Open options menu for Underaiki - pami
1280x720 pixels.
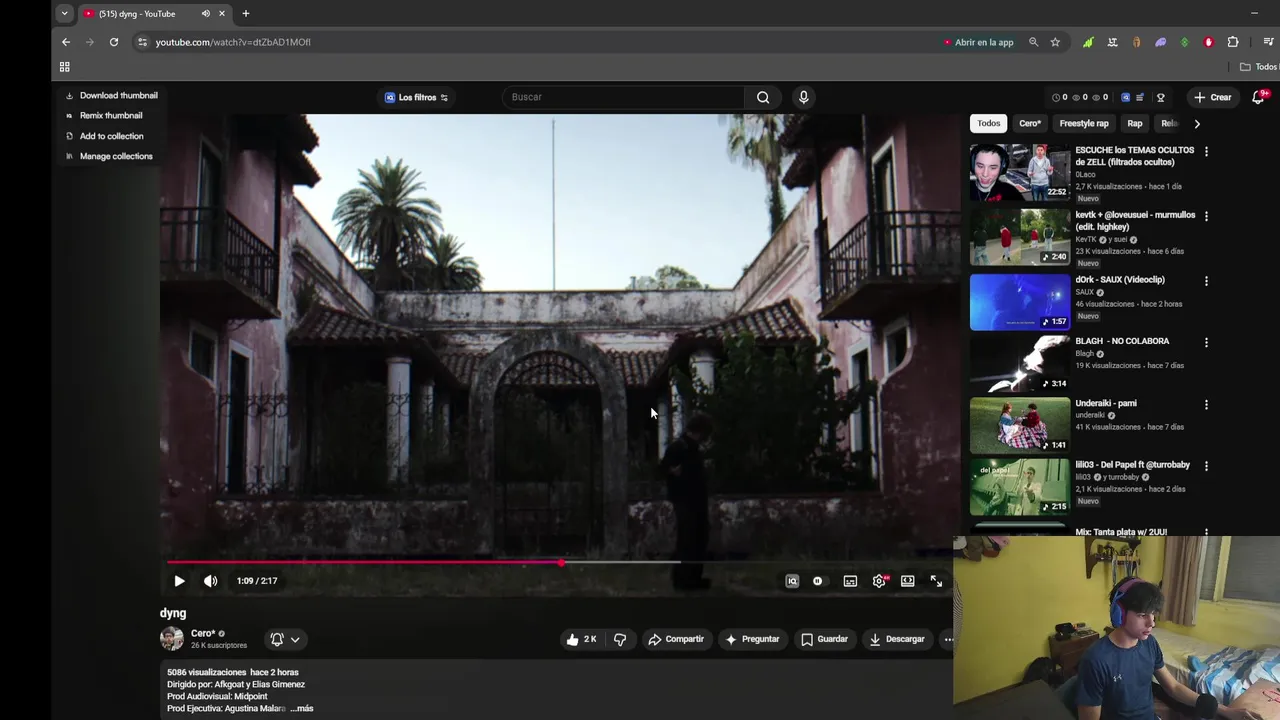pyautogui.click(x=1206, y=404)
